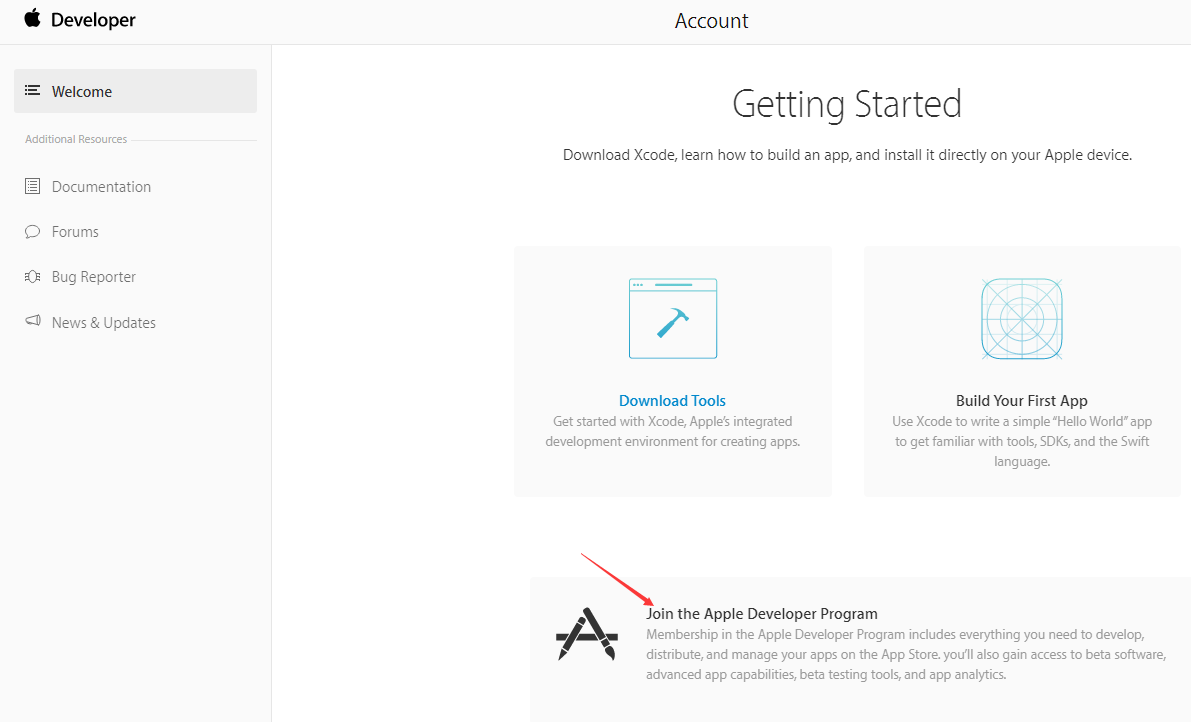Open Documentation from the sidebar
This screenshot has width=1191, height=722.
(101, 187)
